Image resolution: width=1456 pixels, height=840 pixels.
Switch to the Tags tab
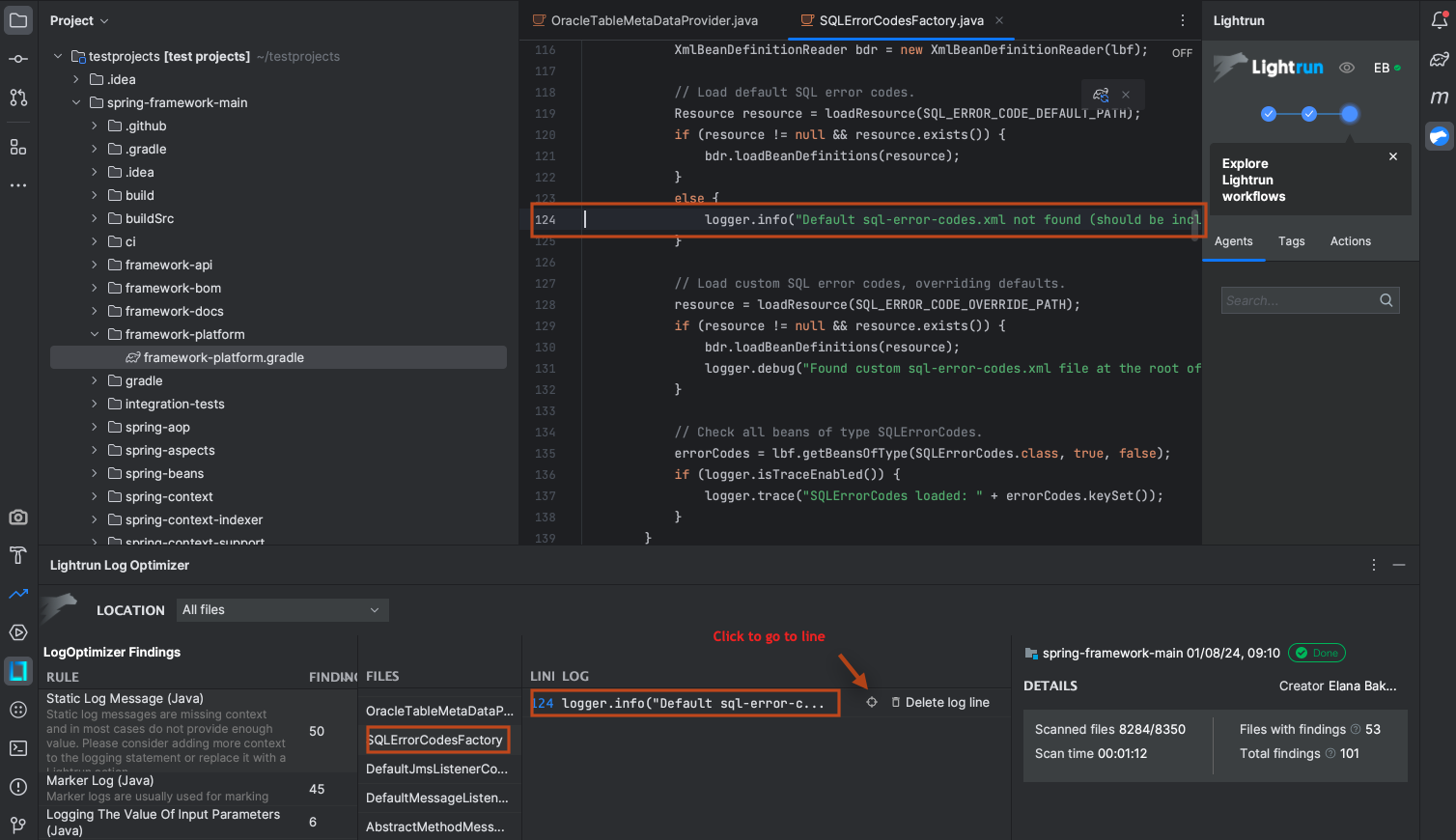point(1291,241)
